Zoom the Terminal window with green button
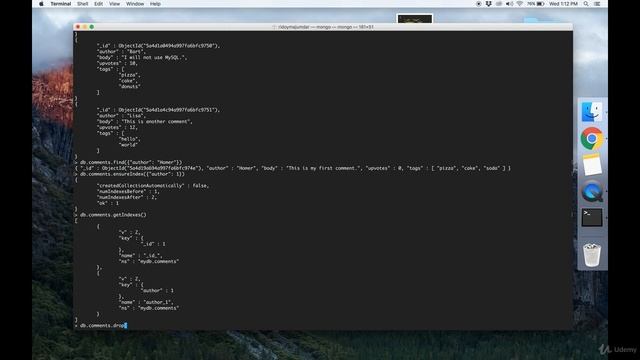The image size is (640, 360). click(x=92, y=27)
